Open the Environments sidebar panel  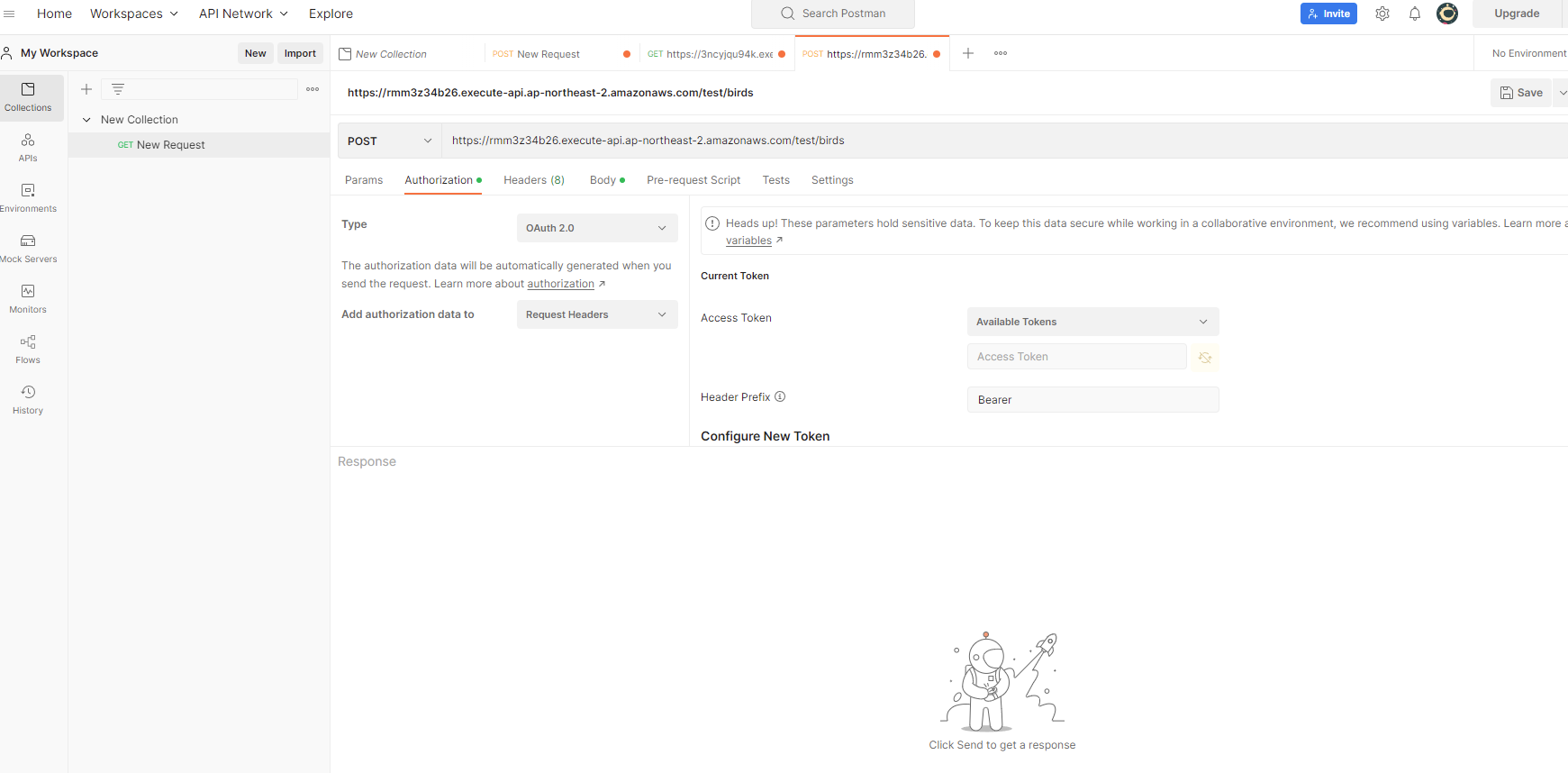pos(28,198)
